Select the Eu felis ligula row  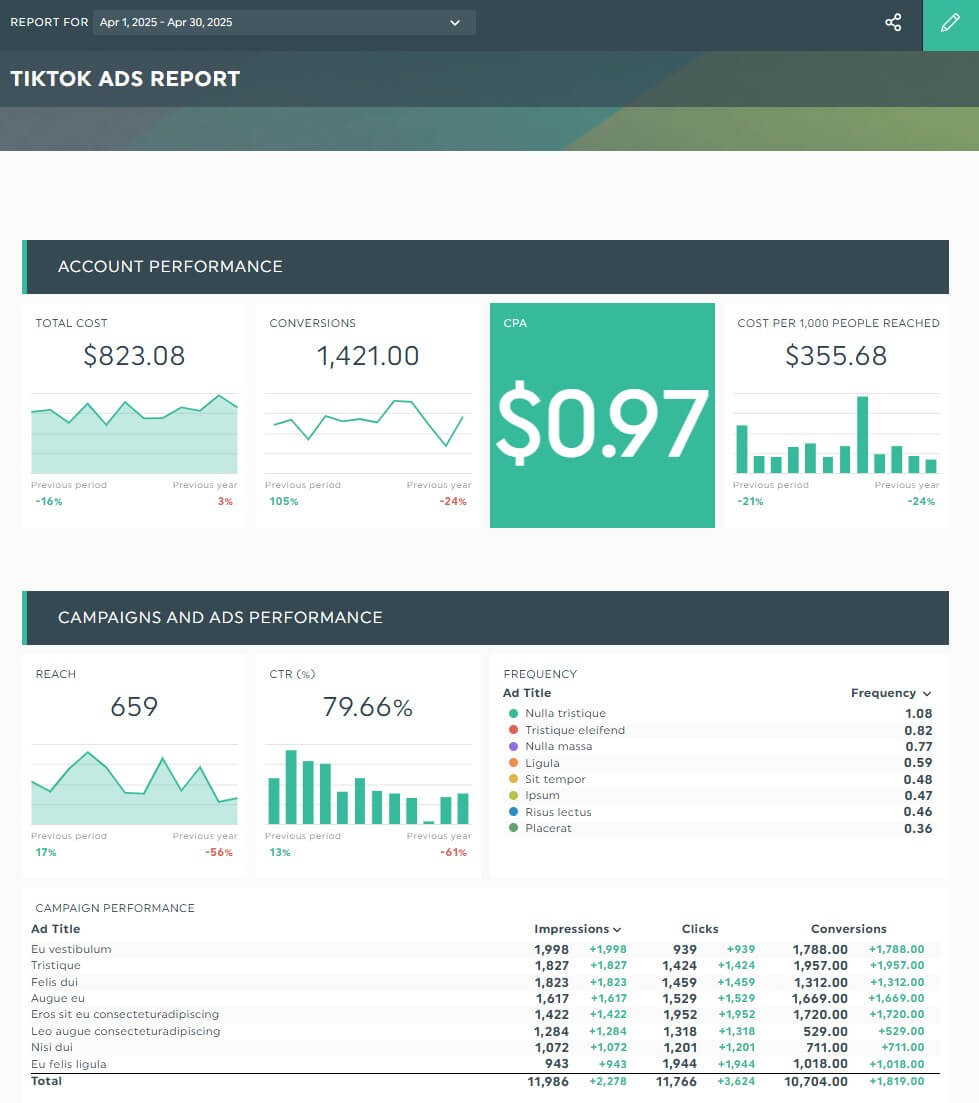click(485, 1064)
